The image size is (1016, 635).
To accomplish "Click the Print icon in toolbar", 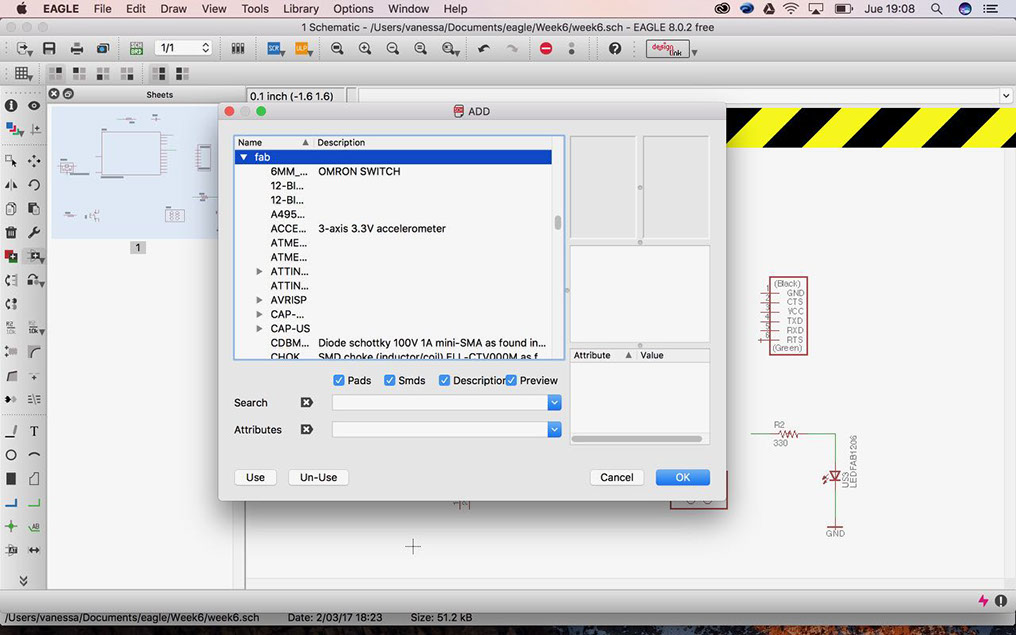I will pos(76,49).
